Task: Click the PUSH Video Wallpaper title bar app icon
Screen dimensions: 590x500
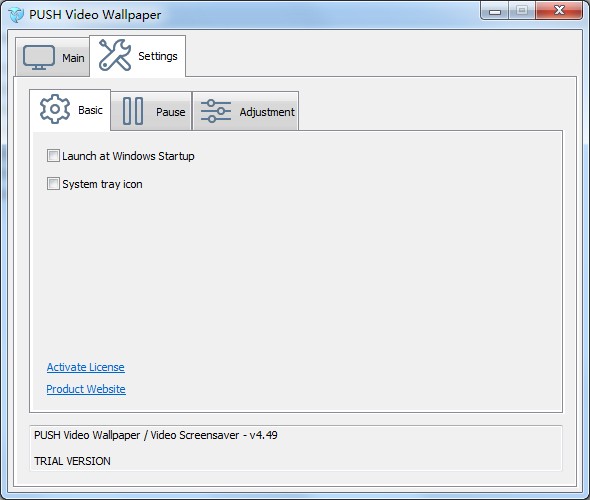Action: [x=16, y=15]
